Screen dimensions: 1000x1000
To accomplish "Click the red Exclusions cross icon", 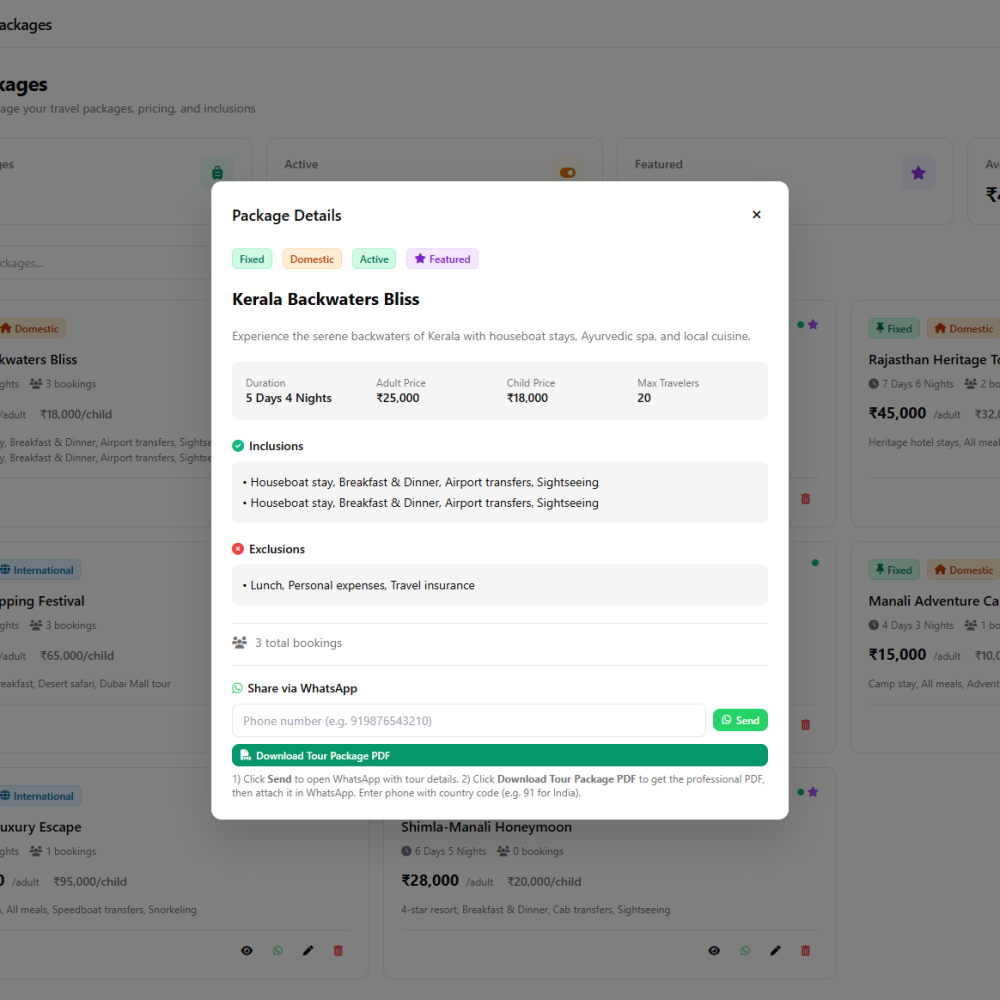I will coord(238,549).
